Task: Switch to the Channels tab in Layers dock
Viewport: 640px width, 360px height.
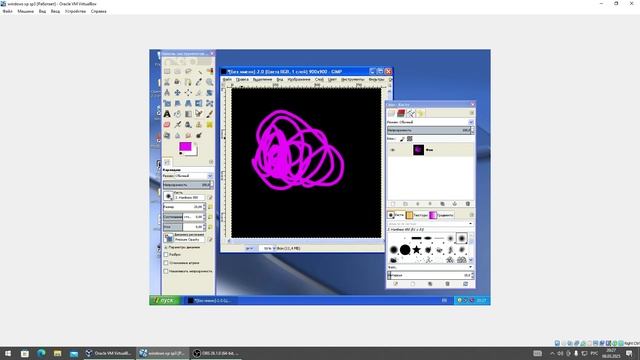Action: tap(401, 113)
